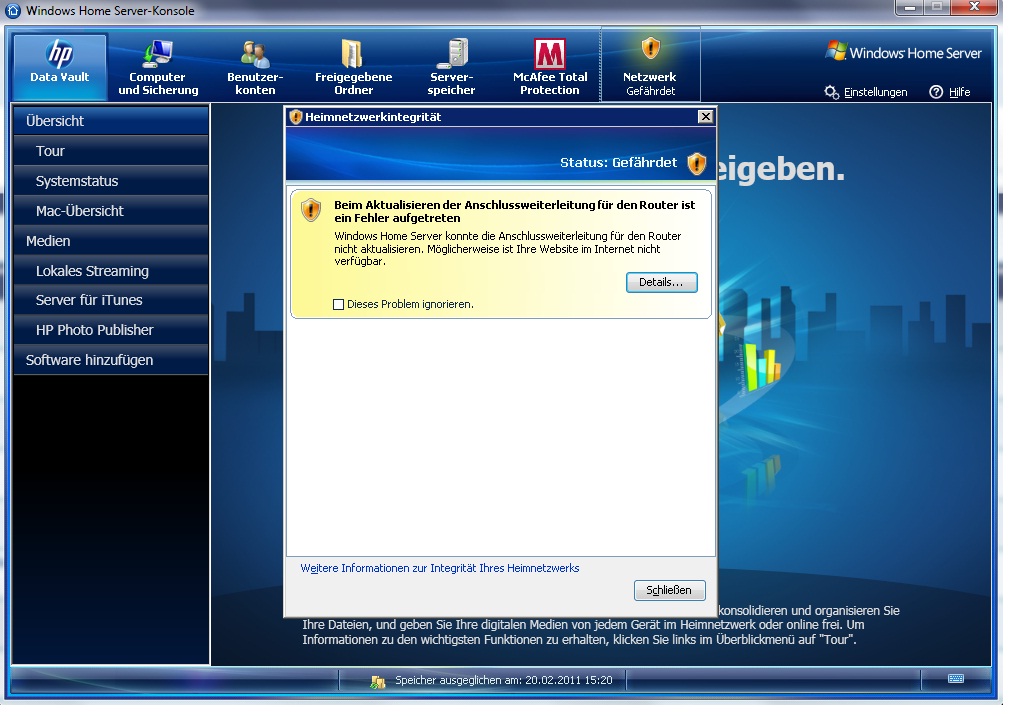The image size is (1009, 717).
Task: Select Software hinzufügen in the sidebar
Action: [111, 360]
